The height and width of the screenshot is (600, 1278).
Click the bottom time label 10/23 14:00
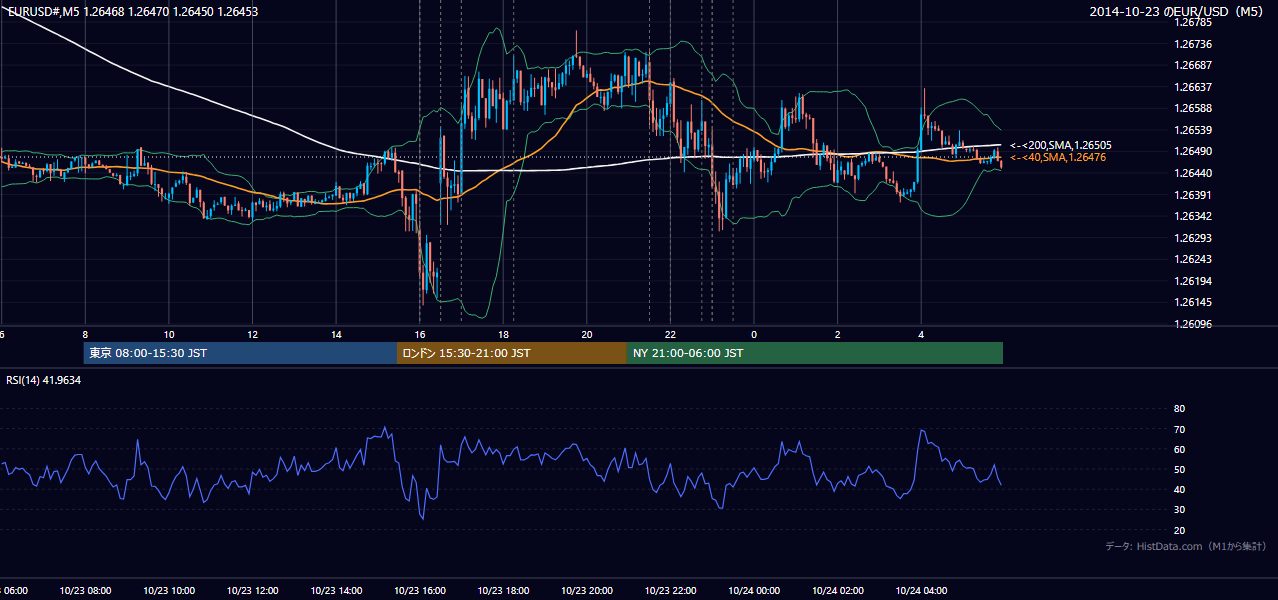[x=336, y=591]
